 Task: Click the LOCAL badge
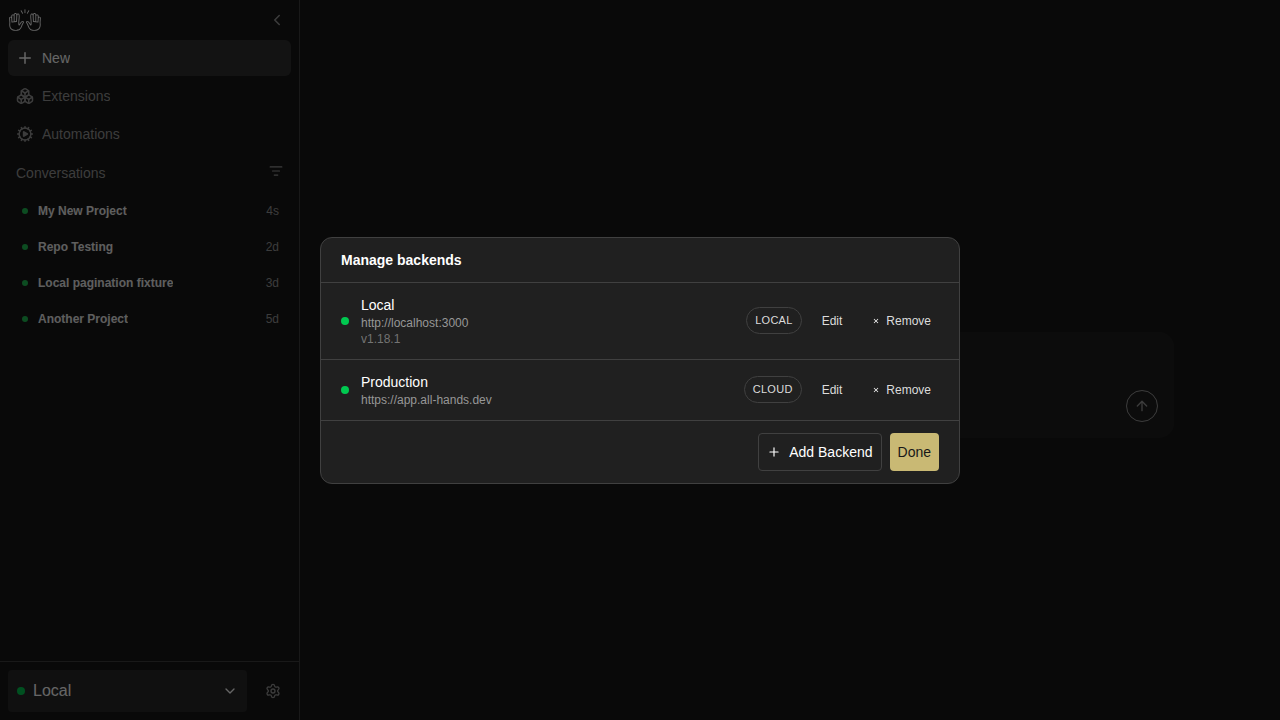773,321
